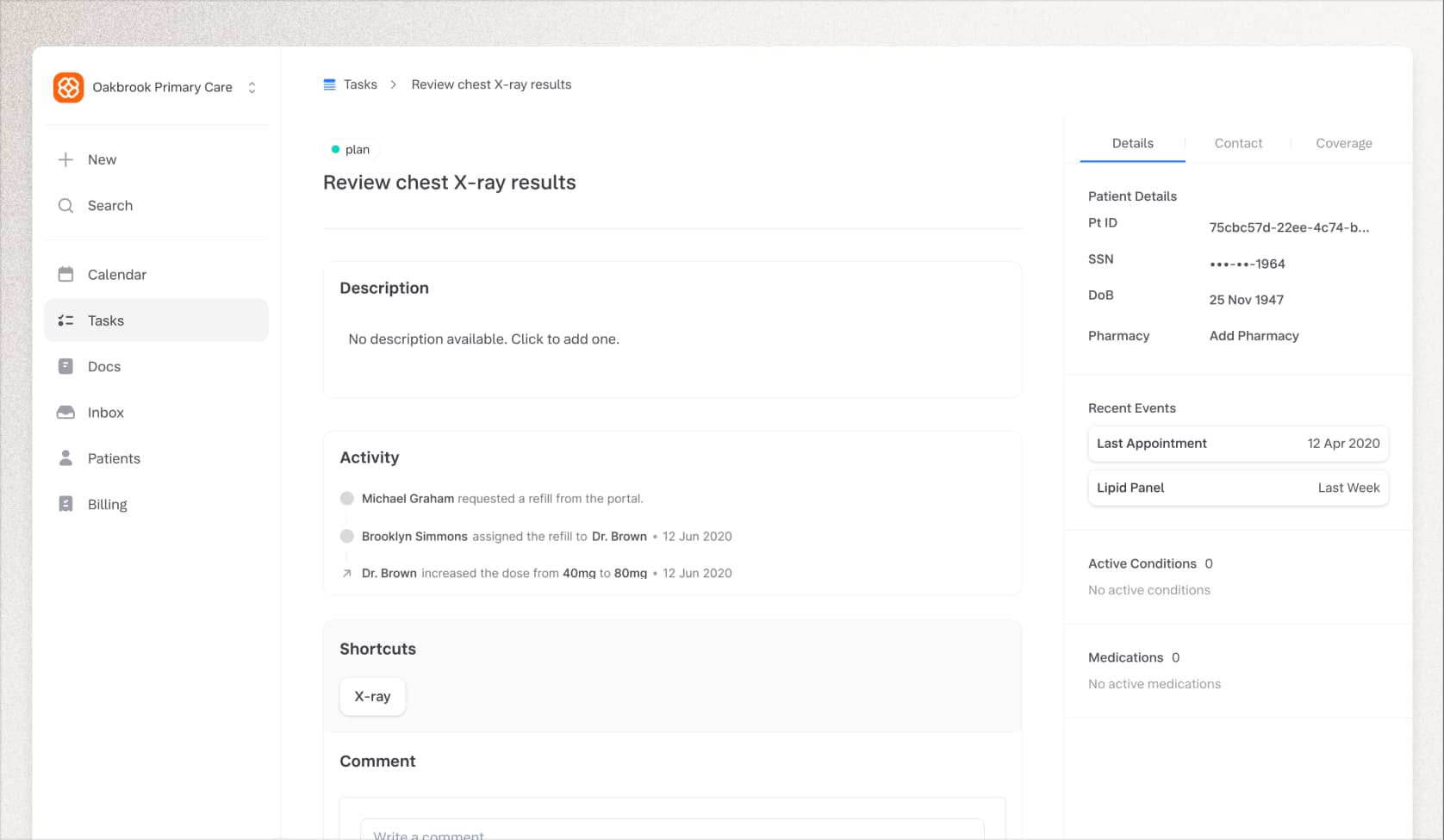Viewport: 1444px width, 840px height.
Task: Open the Inbox icon
Action: [65, 412]
